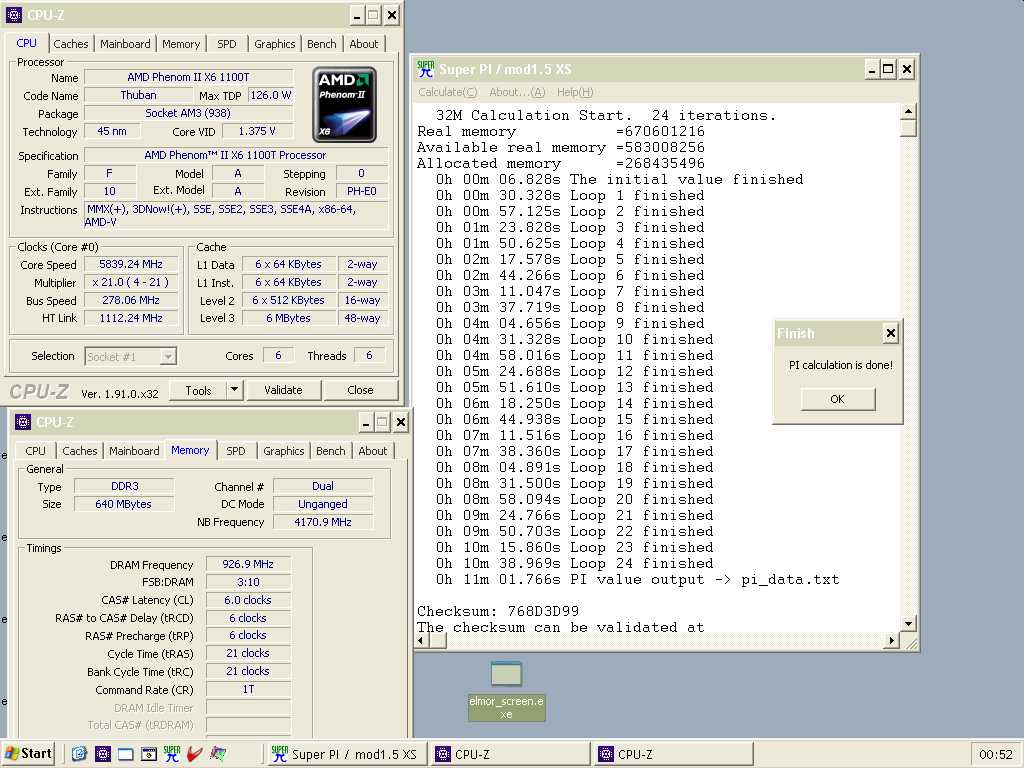Switch to the first CPU-Z taskbar button
This screenshot has width=1024, height=768.
[509, 754]
